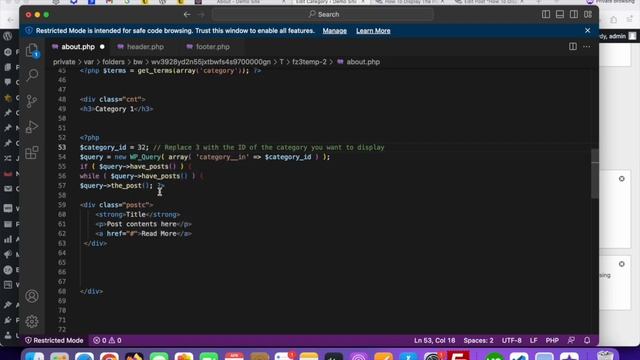Select the T breadcrumb segment
This screenshot has height=360, width=640.
click(x=281, y=62)
